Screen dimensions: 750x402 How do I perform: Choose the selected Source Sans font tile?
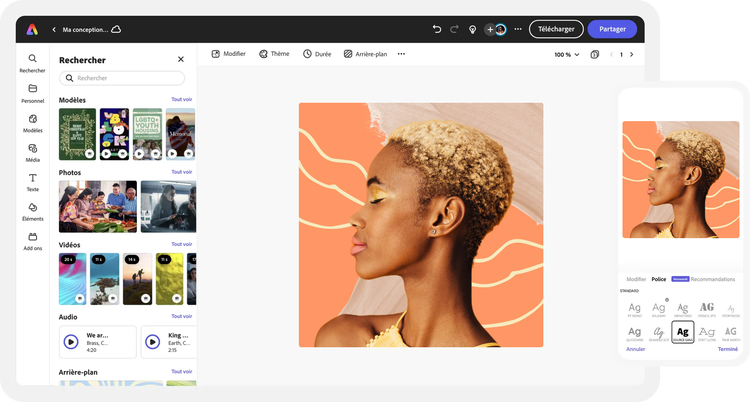point(683,332)
